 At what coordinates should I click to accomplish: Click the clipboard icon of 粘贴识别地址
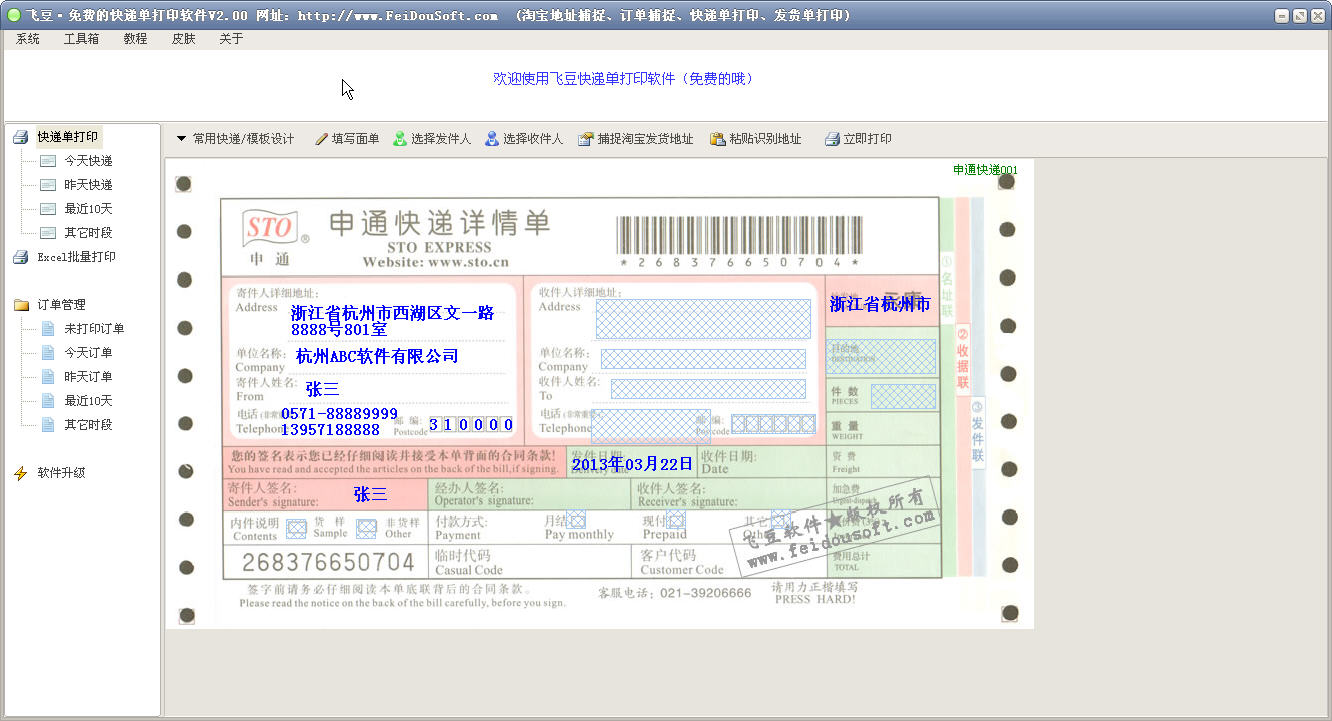tap(717, 139)
